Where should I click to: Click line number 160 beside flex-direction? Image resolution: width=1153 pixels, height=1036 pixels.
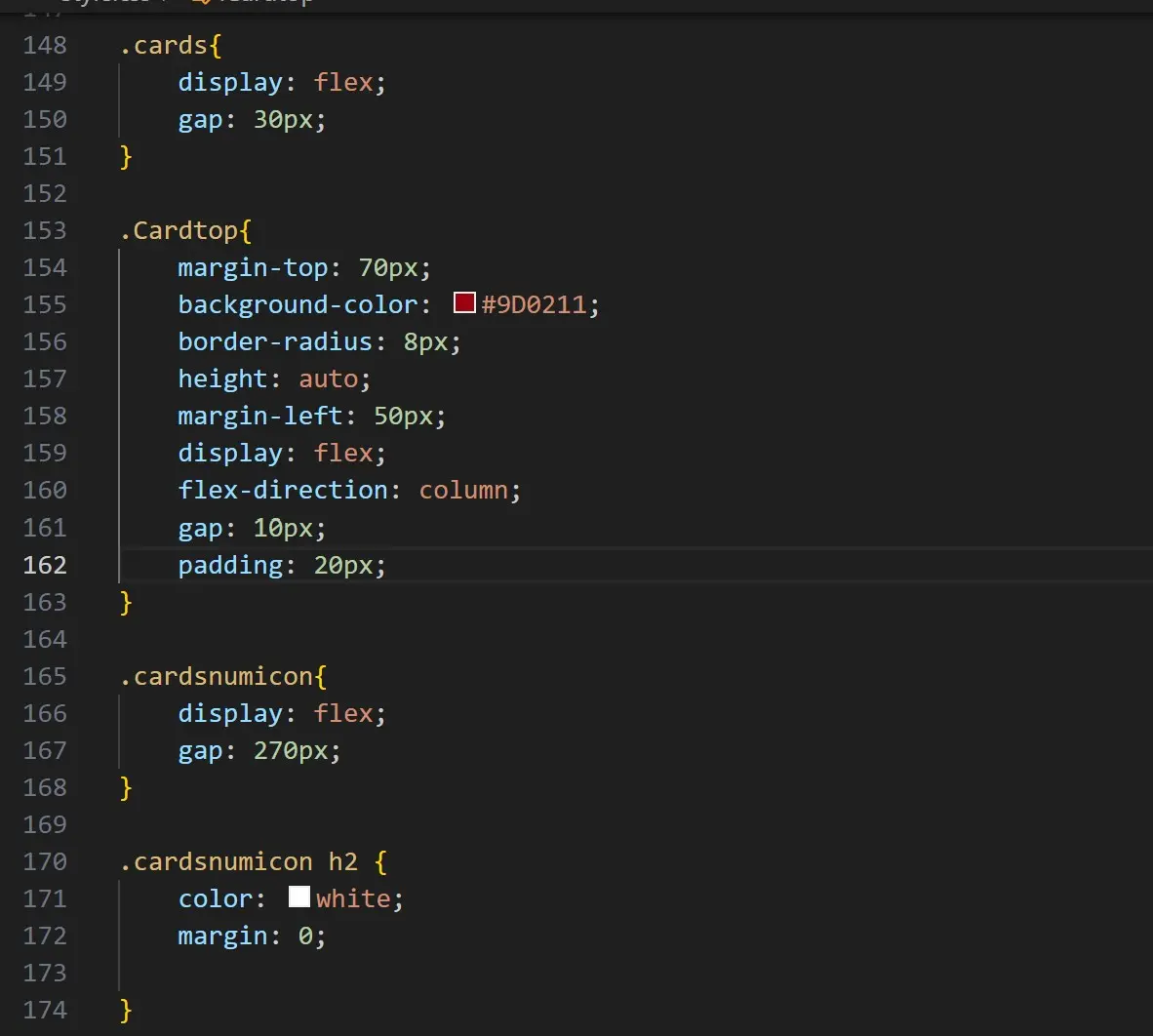tap(45, 491)
